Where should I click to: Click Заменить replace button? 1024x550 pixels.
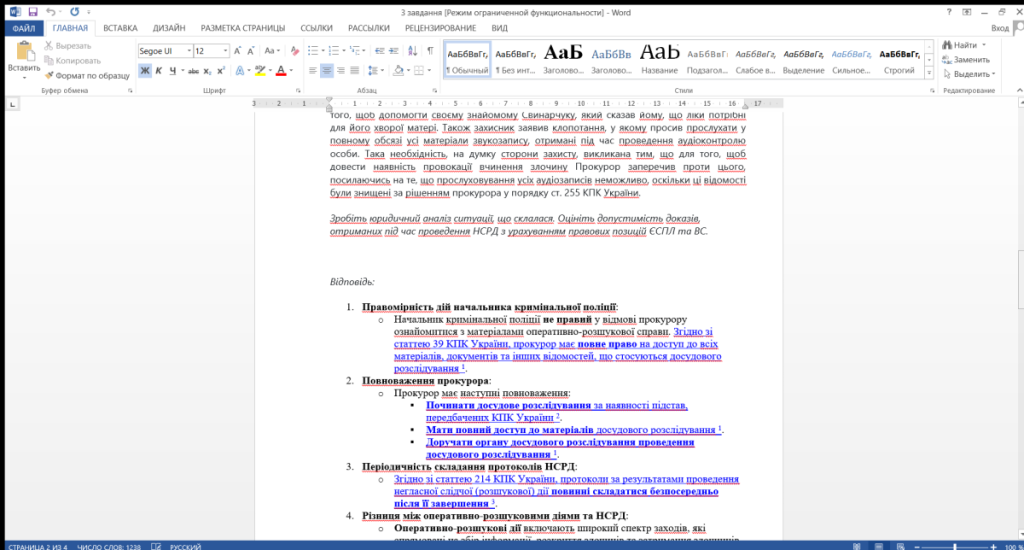(x=967, y=59)
